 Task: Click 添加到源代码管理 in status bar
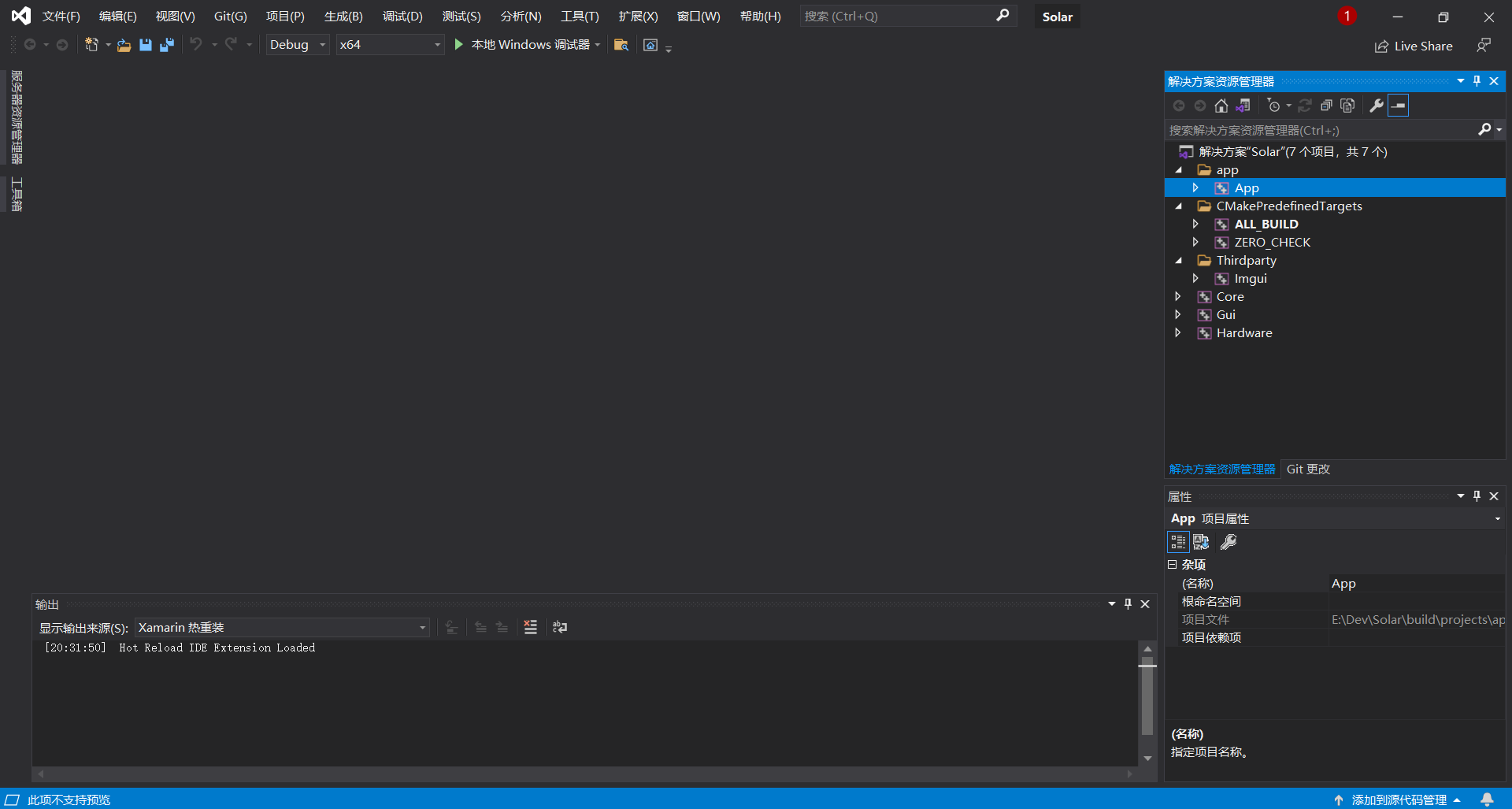coord(1398,800)
